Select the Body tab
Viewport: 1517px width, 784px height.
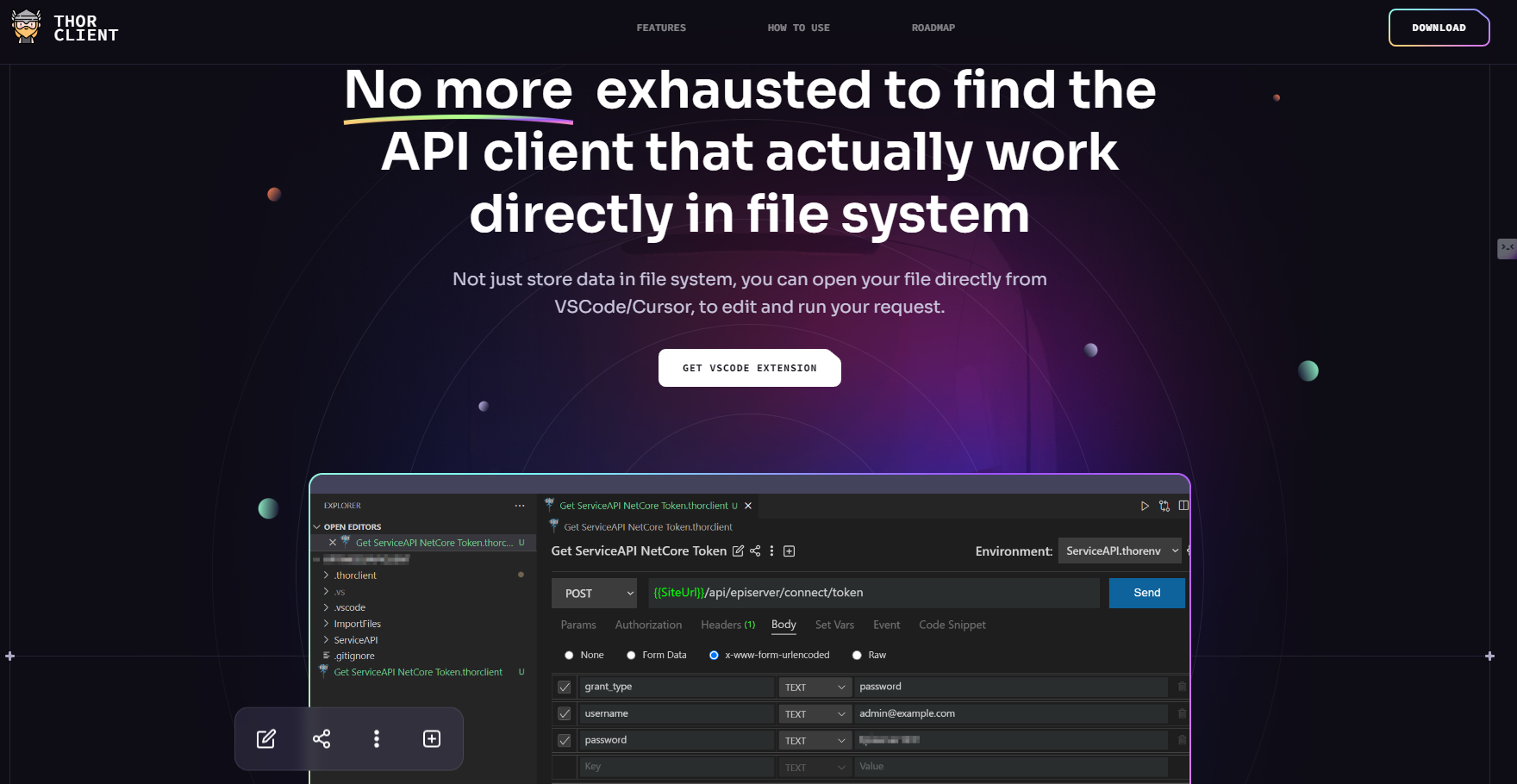(x=783, y=625)
